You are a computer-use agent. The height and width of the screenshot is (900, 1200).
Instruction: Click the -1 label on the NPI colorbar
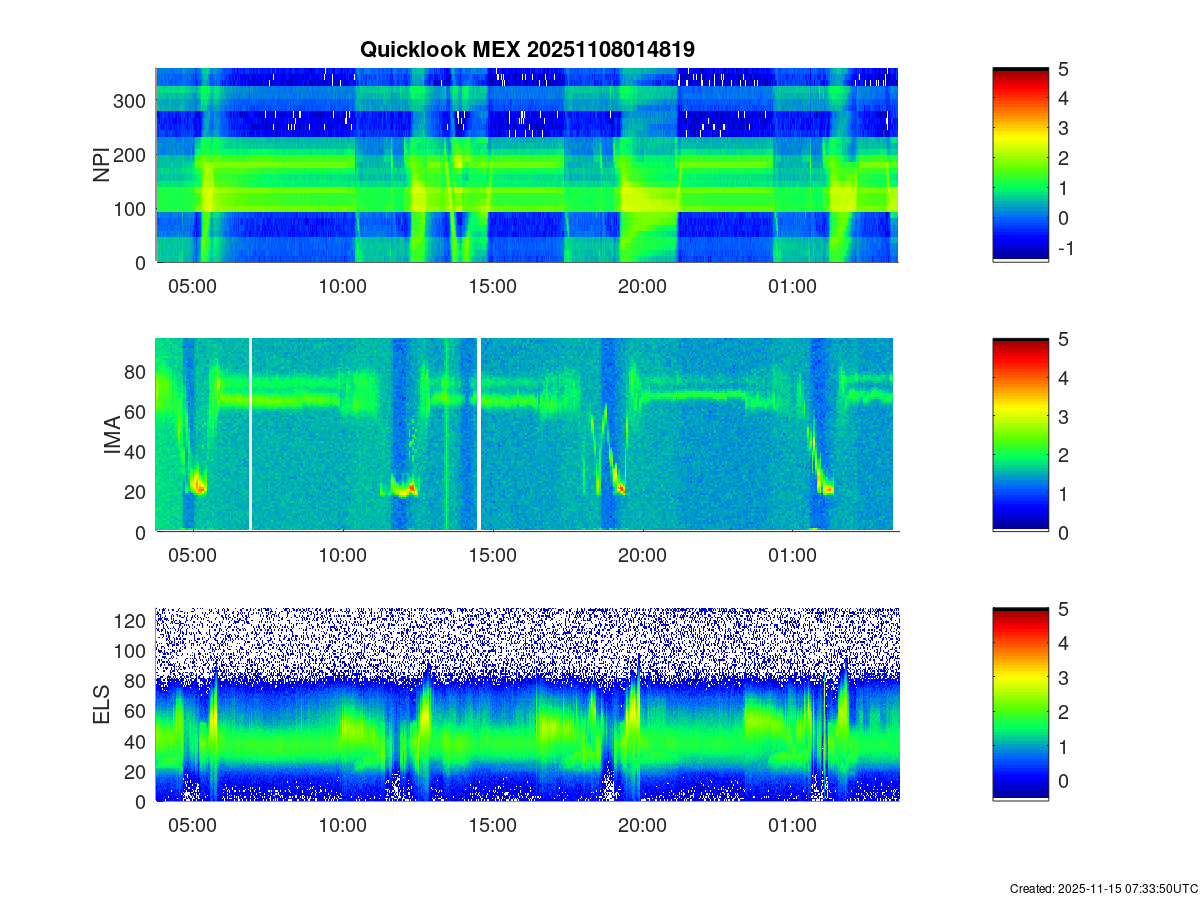pos(1064,248)
